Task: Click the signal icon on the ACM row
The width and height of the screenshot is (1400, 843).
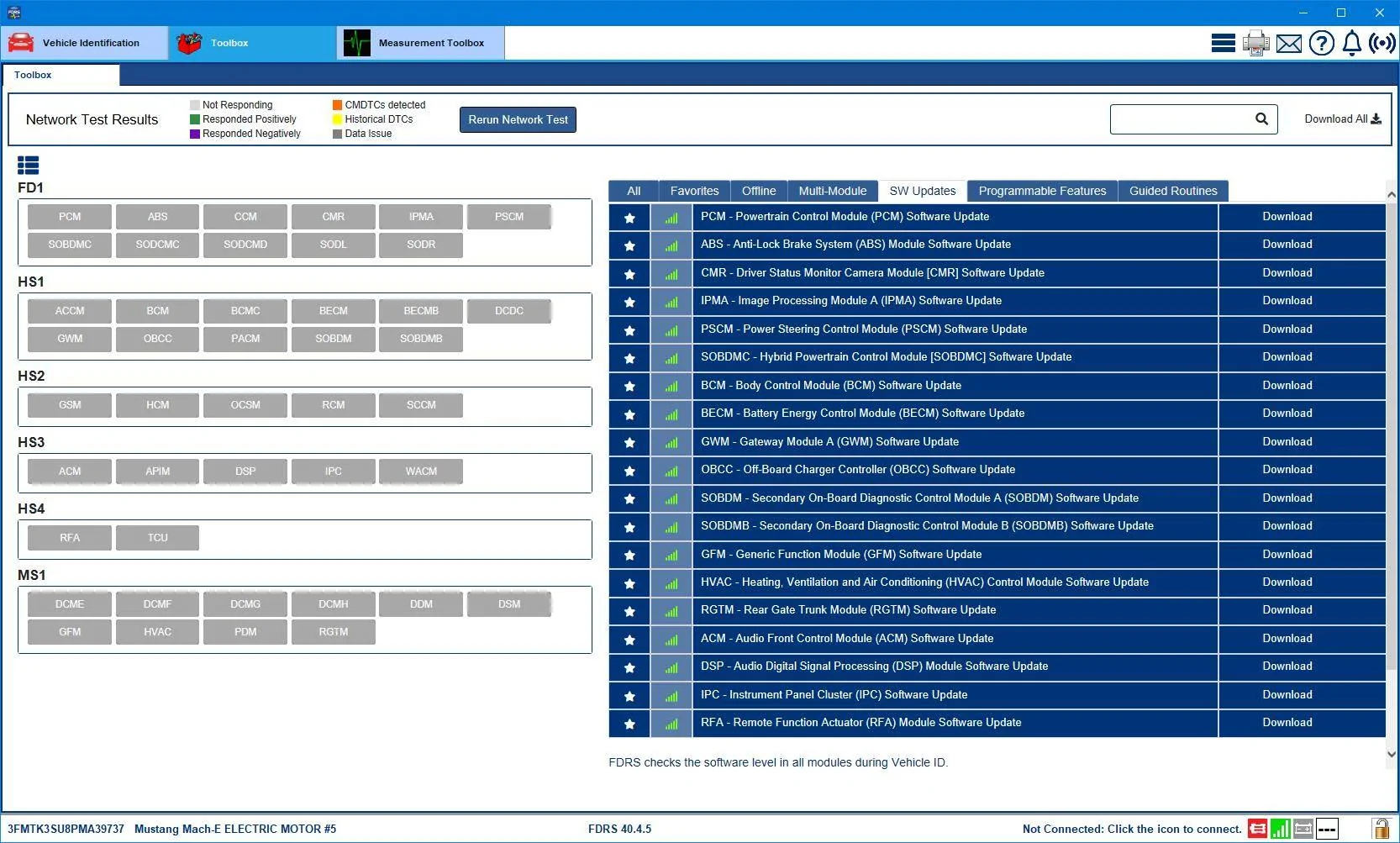Action: (671, 640)
